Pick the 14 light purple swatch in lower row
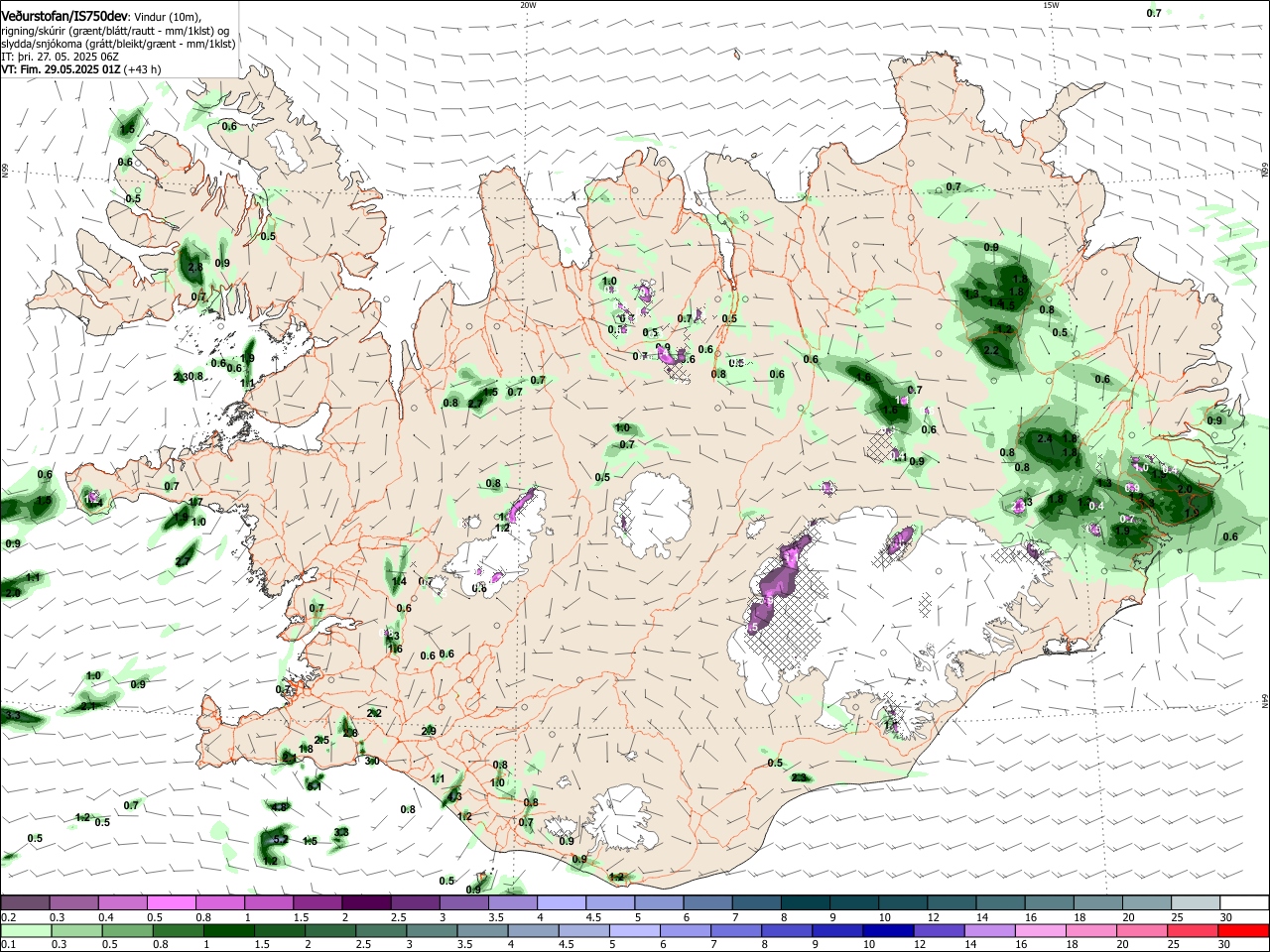1270x952 pixels. pos(991,930)
